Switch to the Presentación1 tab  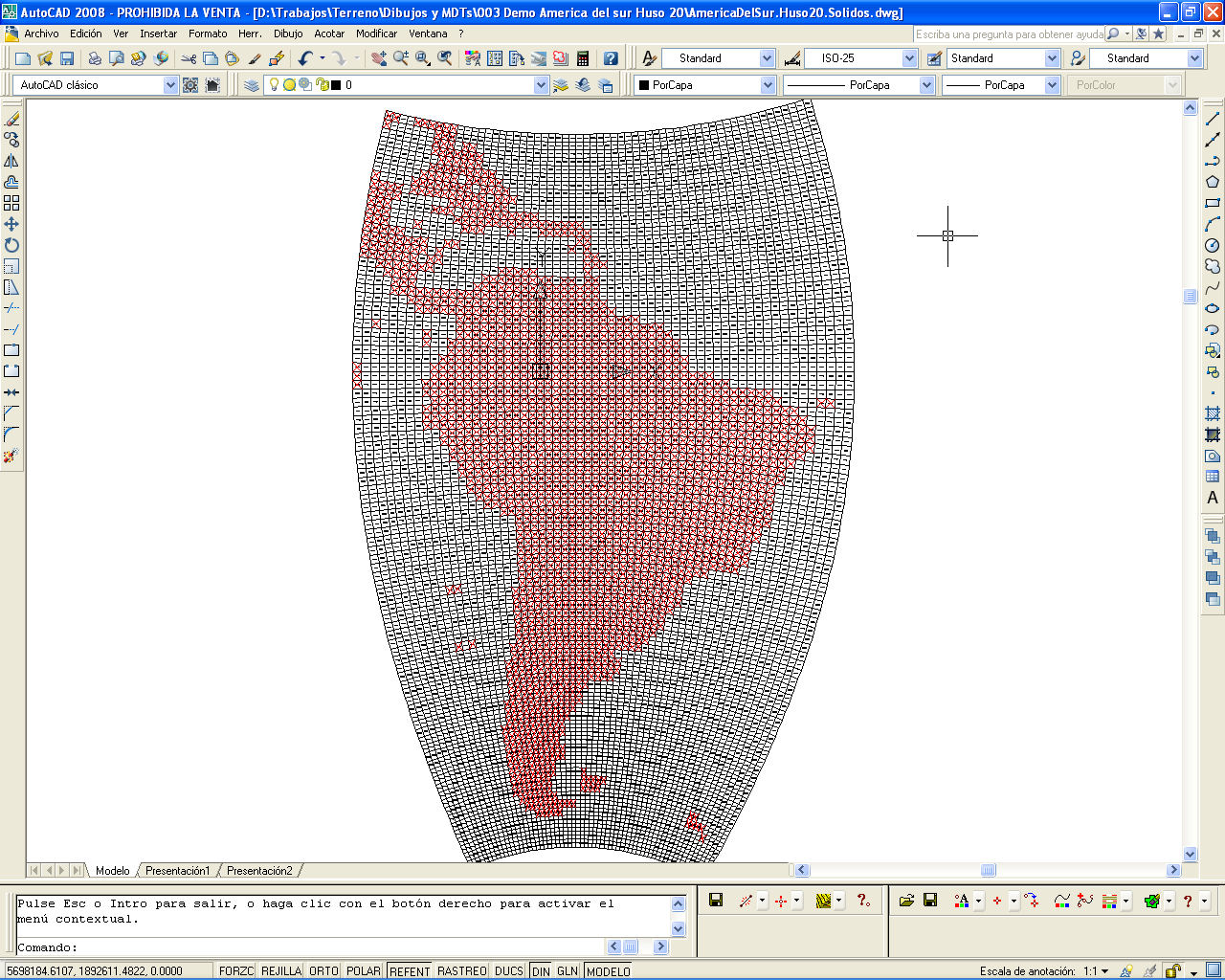(177, 871)
